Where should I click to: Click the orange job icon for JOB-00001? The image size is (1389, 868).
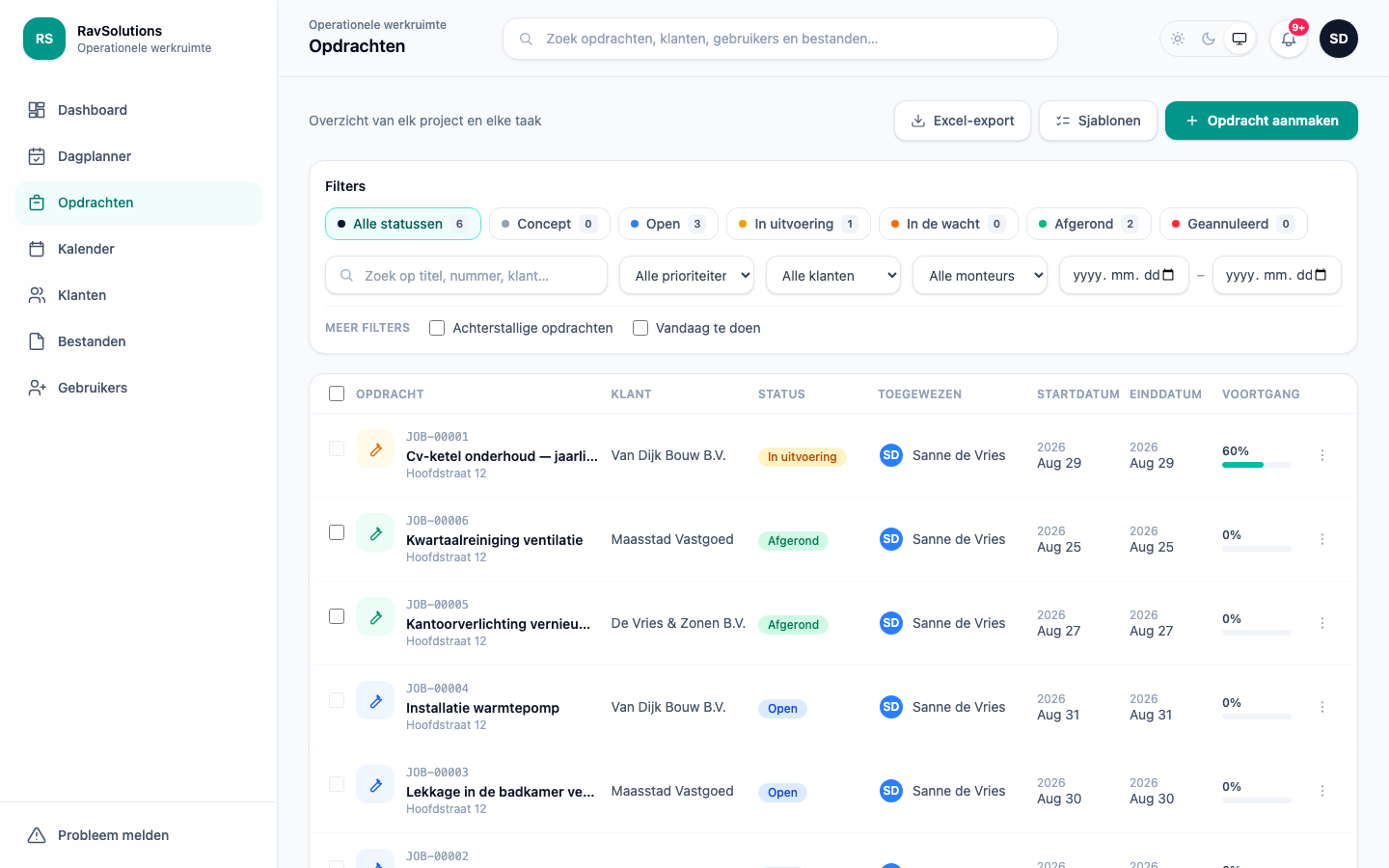(x=375, y=448)
